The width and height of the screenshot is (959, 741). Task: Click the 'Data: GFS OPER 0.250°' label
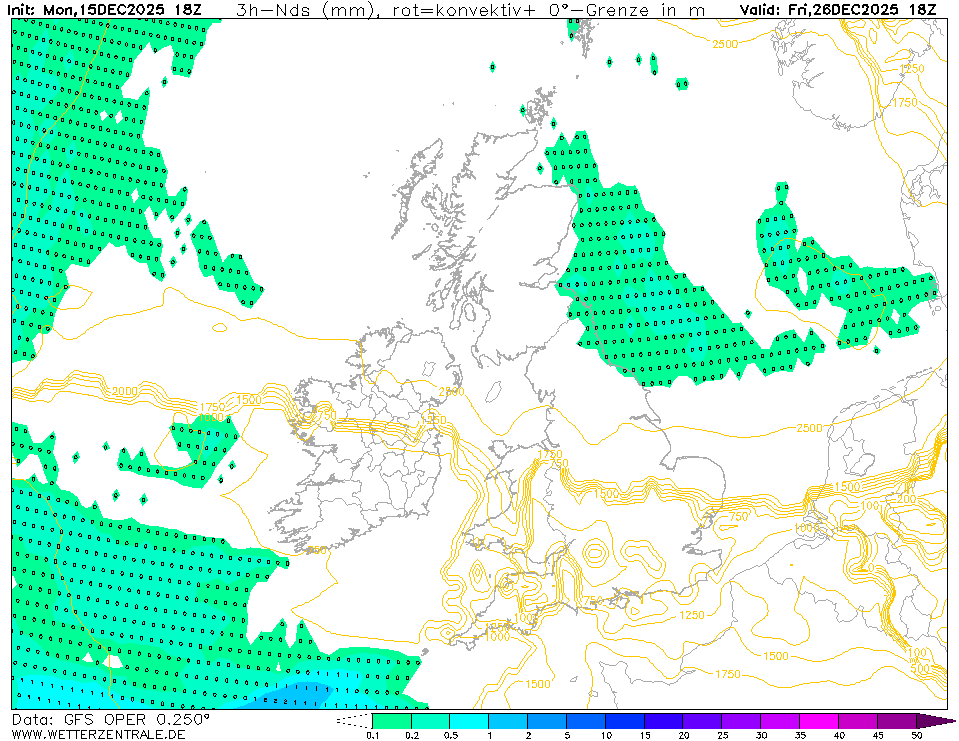[x=111, y=719]
